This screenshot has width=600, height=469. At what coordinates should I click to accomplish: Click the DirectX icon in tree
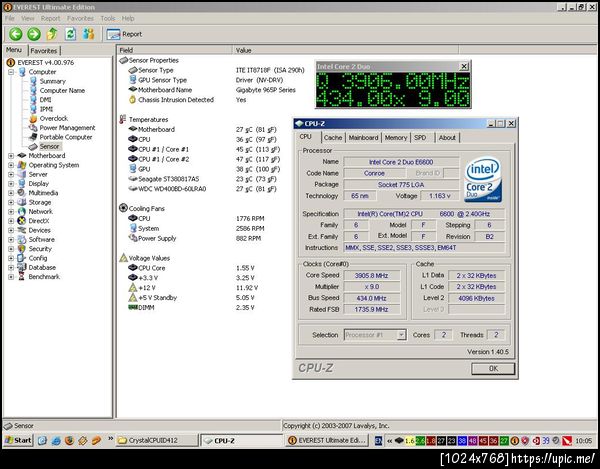[x=23, y=220]
